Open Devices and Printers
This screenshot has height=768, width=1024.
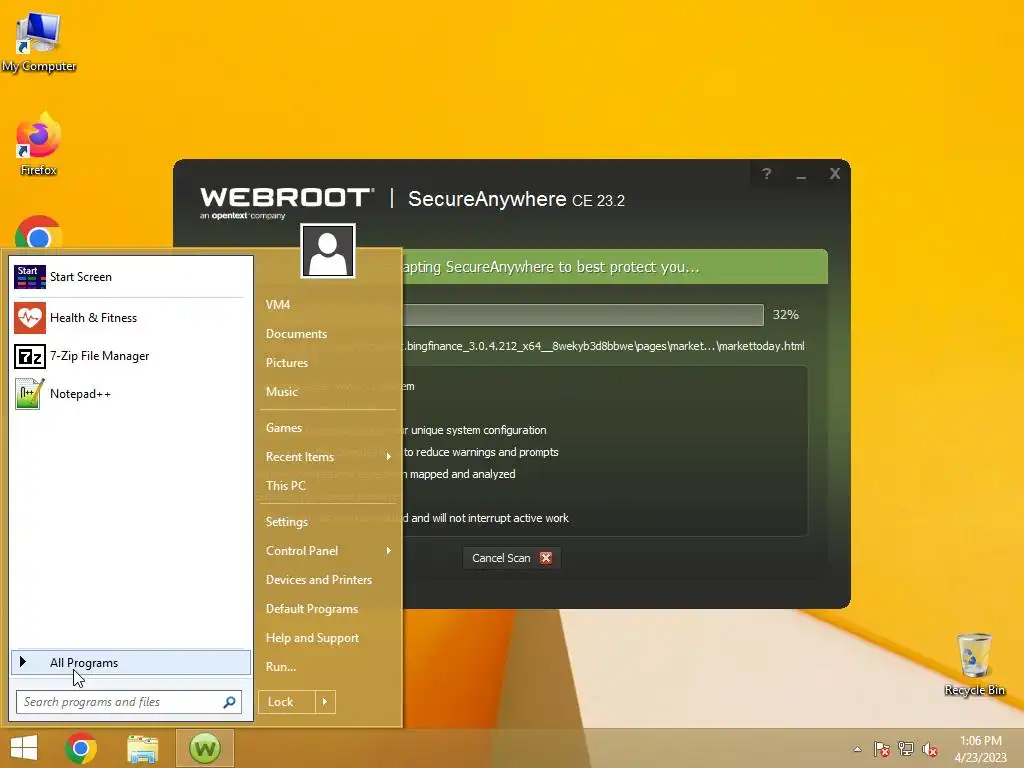pyautogui.click(x=319, y=579)
